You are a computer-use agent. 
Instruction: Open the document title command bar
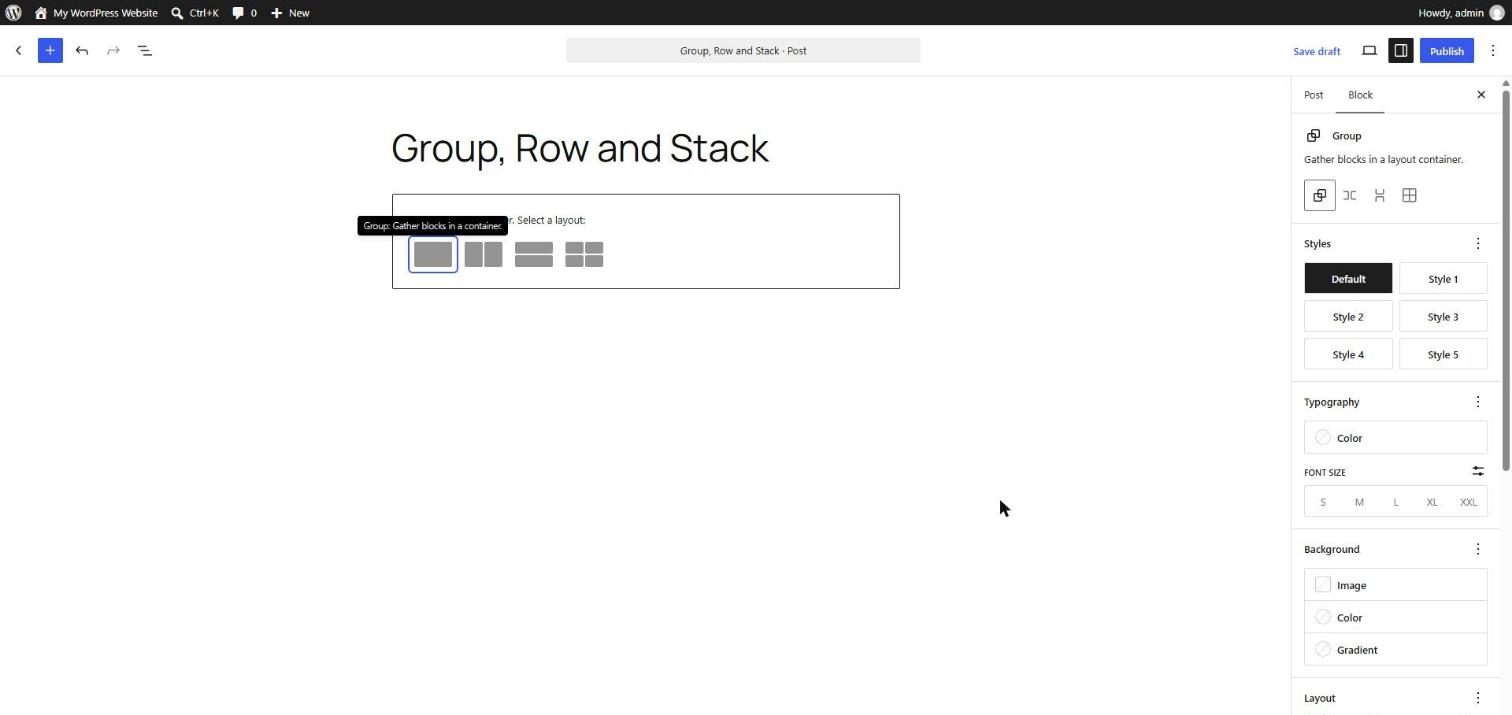[743, 51]
